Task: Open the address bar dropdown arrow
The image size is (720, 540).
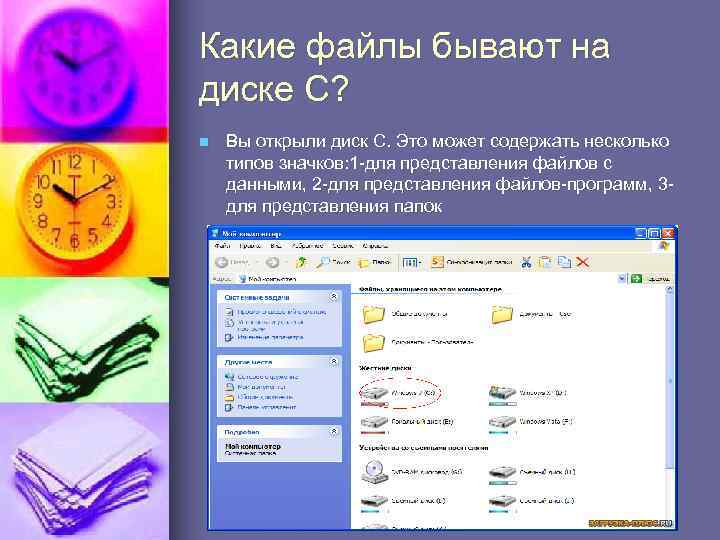Action: 622,278
